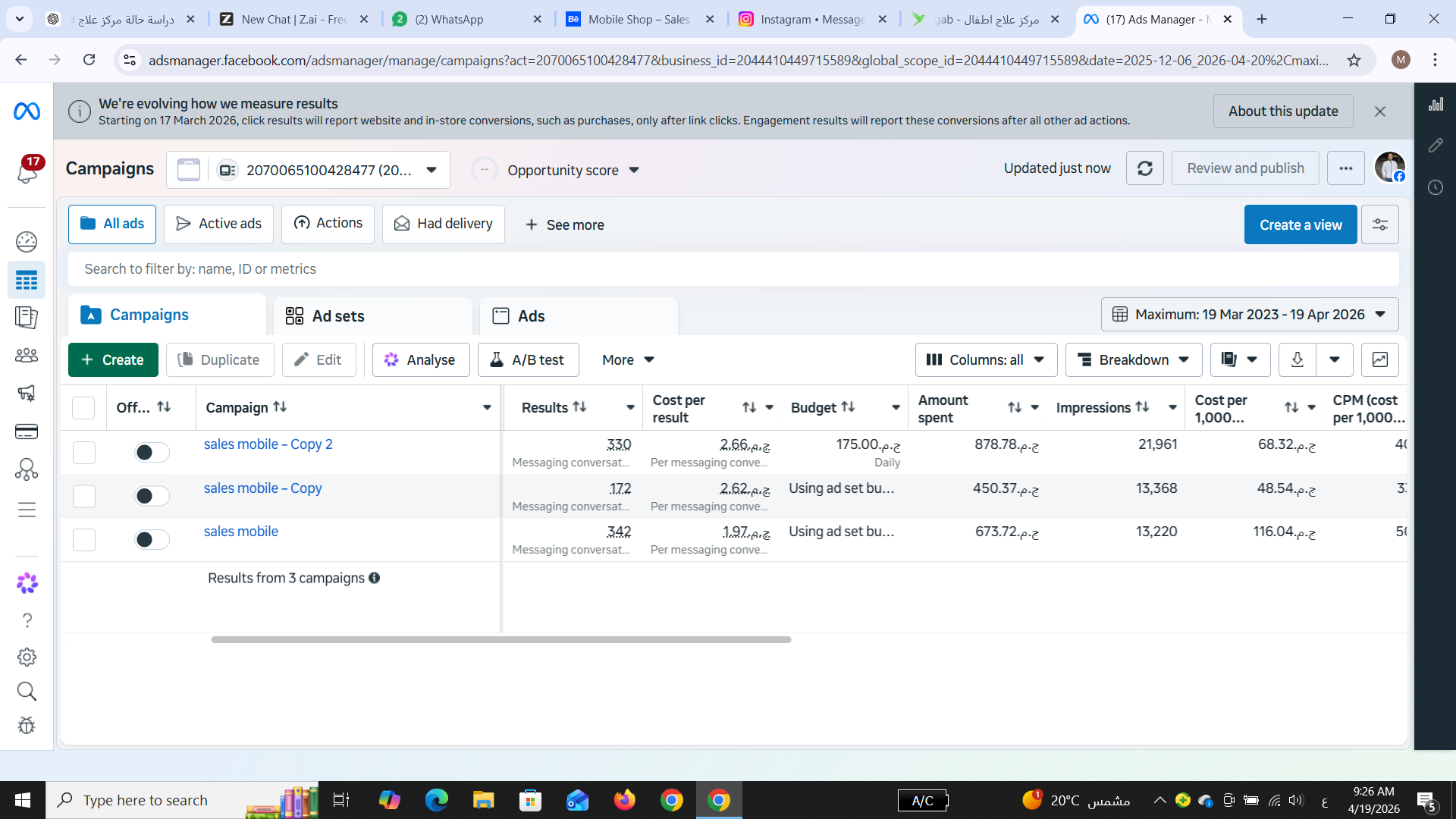Image resolution: width=1456 pixels, height=819 pixels.
Task: Open the date range Maximum dropdown
Action: point(1249,315)
